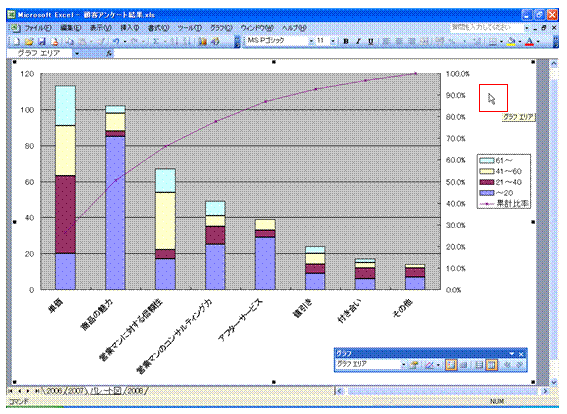Click the Angle Counterclockwise text icon
The image size is (567, 414).
point(520,365)
